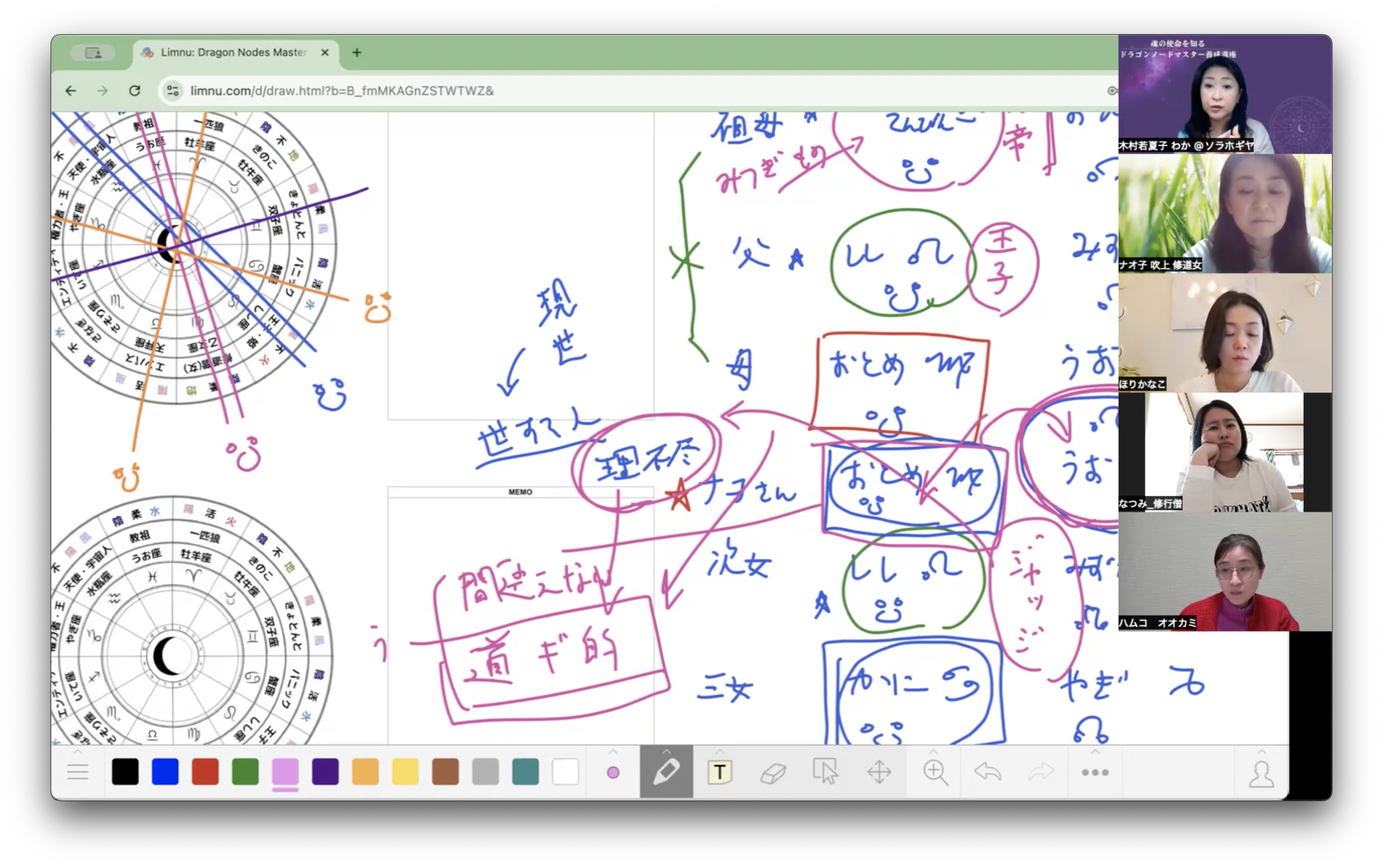Viewport: 1383px width, 868px height.
Task: Undo the last stroke
Action: [988, 772]
